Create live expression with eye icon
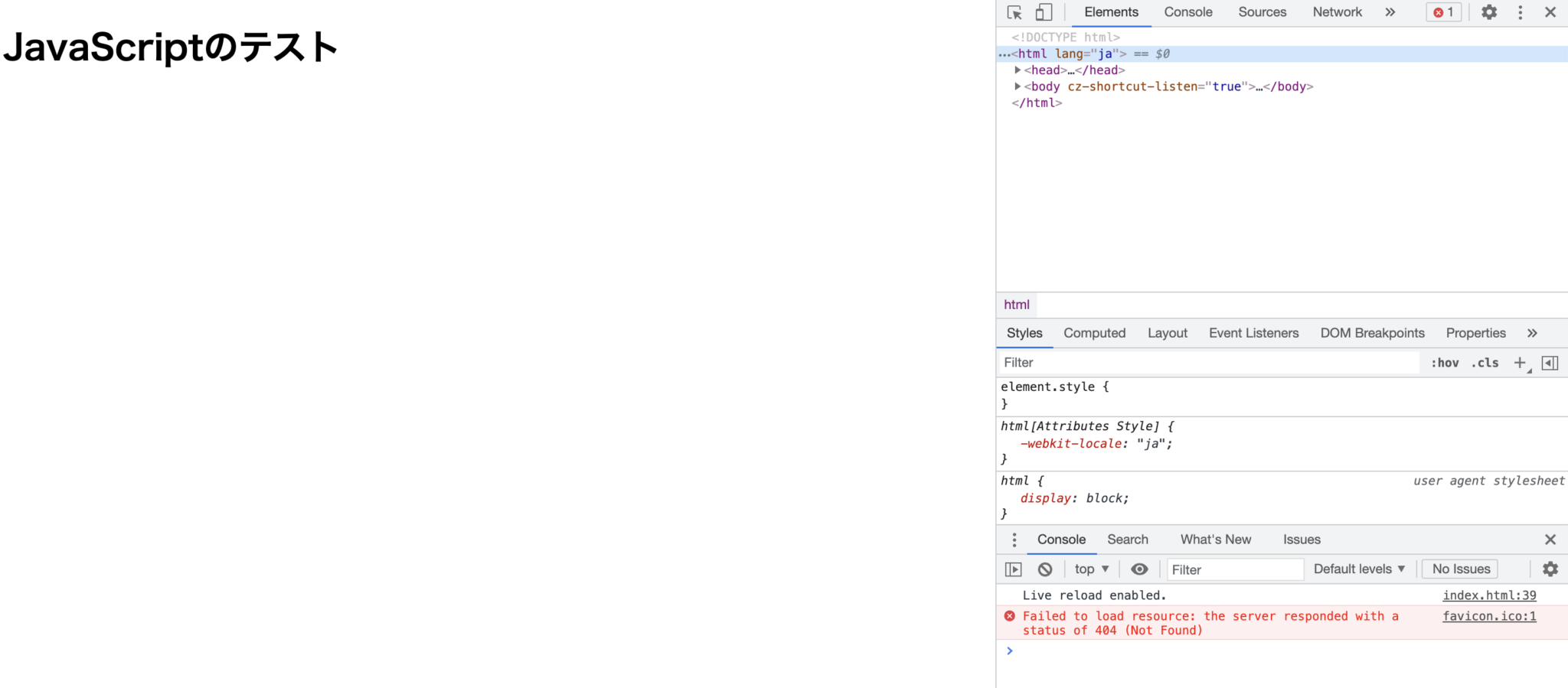The image size is (1568, 688). click(1139, 569)
